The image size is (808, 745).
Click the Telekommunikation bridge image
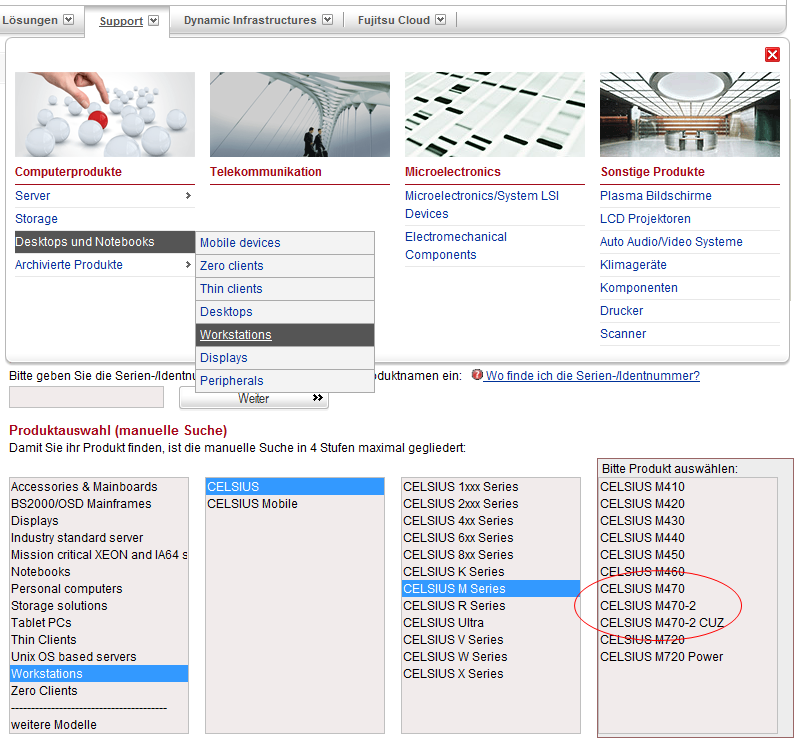point(300,114)
